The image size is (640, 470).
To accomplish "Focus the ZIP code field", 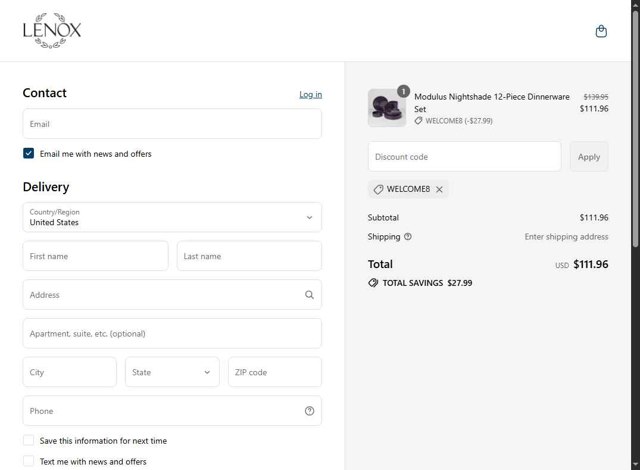I will 275,372.
